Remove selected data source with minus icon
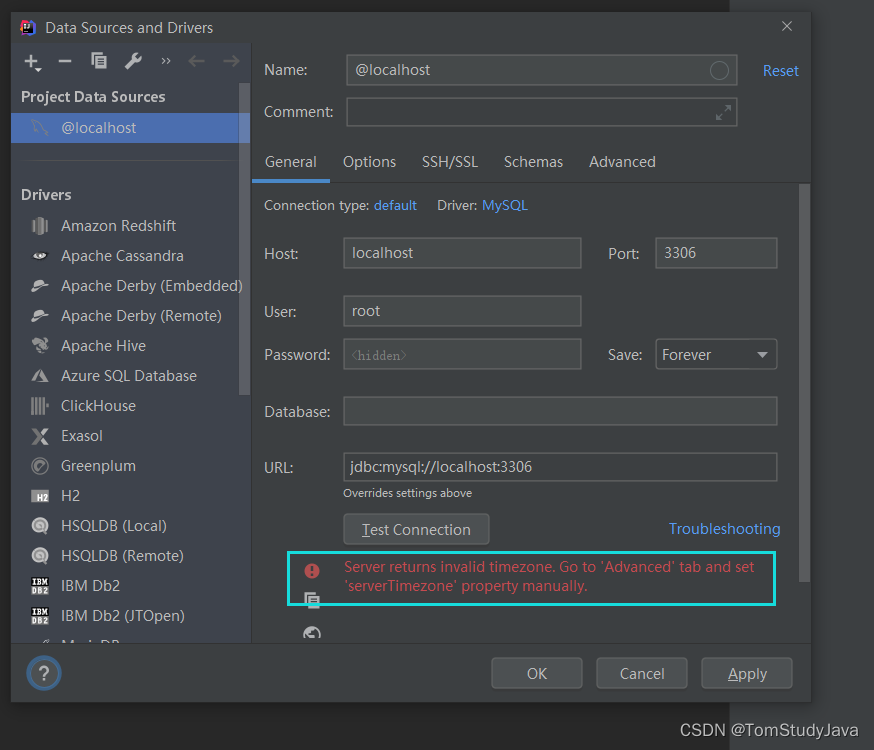The height and width of the screenshot is (750, 874). [65, 61]
